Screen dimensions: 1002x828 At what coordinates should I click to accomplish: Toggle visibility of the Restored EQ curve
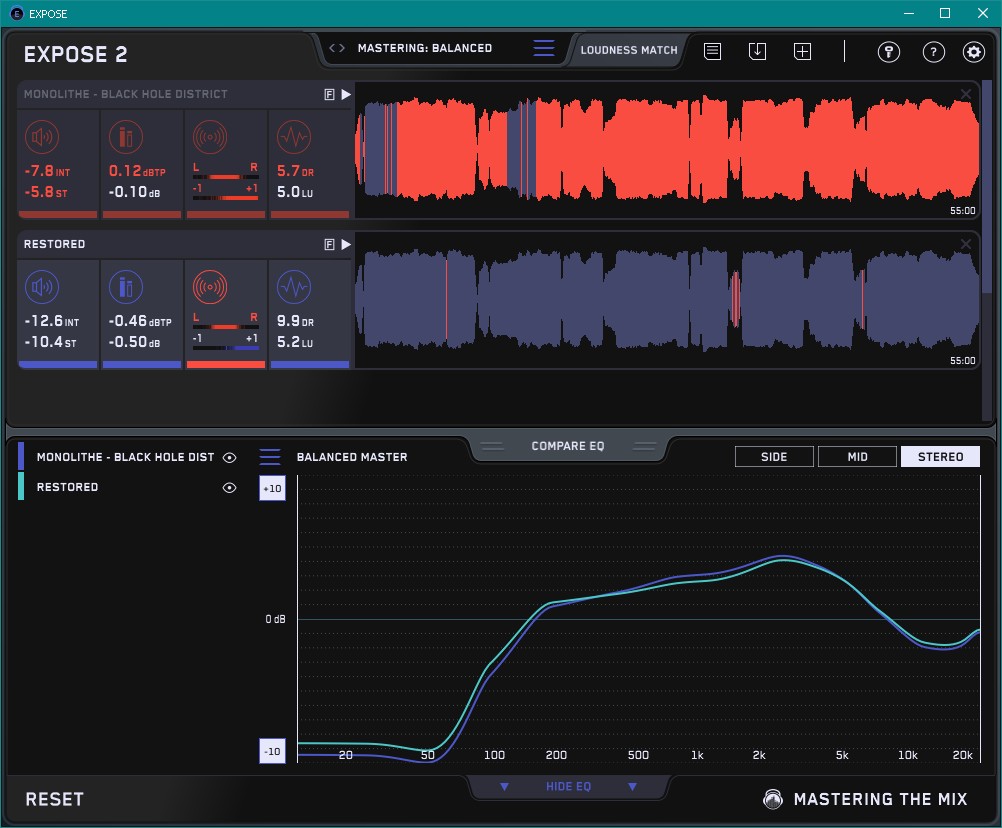[229, 487]
